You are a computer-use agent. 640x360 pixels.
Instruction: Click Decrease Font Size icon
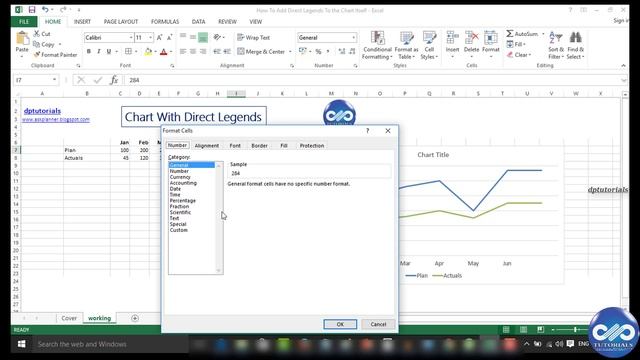[169, 38]
